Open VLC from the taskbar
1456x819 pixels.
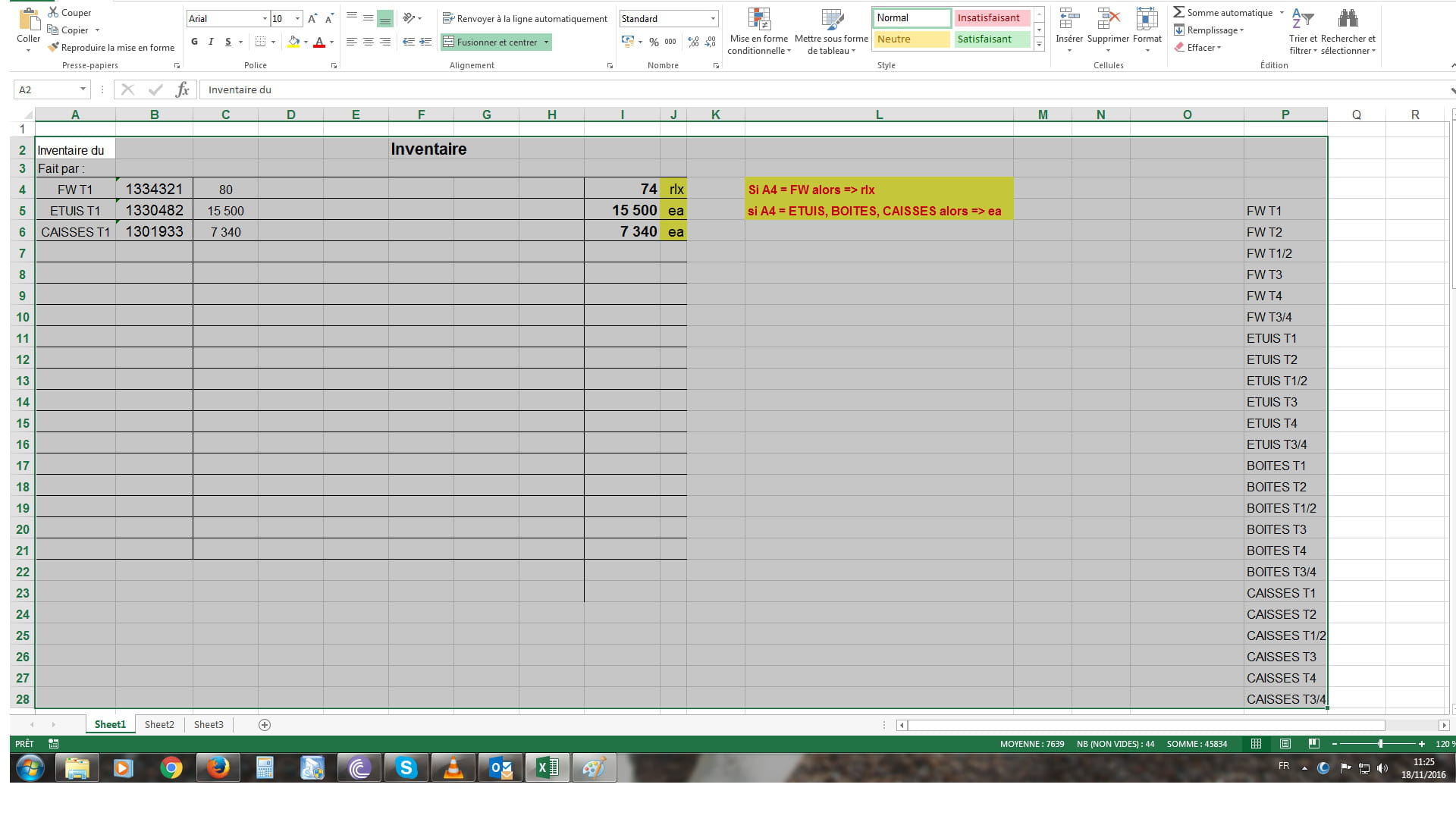(x=453, y=768)
